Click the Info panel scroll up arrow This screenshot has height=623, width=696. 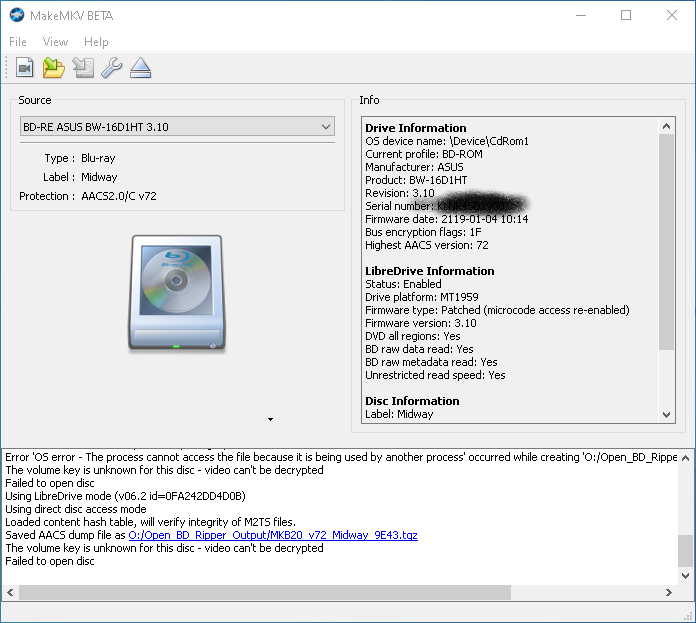pos(666,126)
